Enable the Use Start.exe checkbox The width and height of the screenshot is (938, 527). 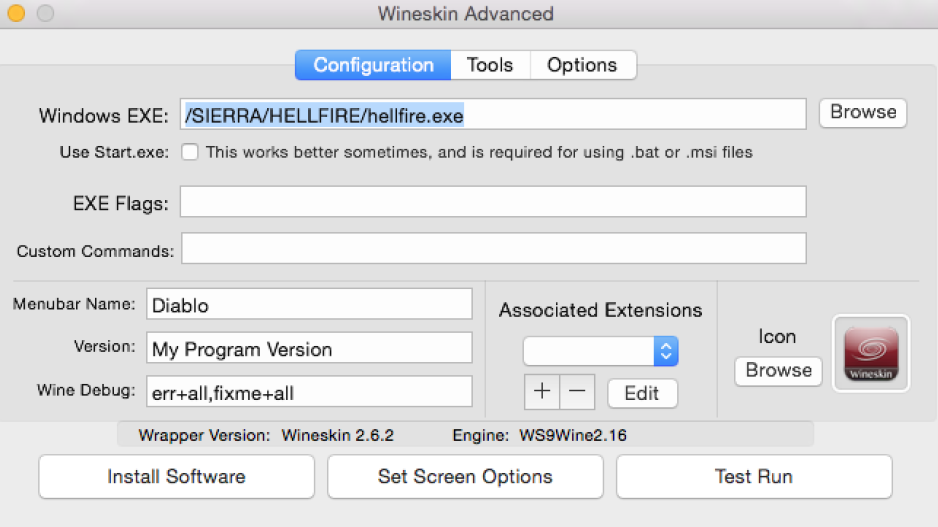[190, 152]
